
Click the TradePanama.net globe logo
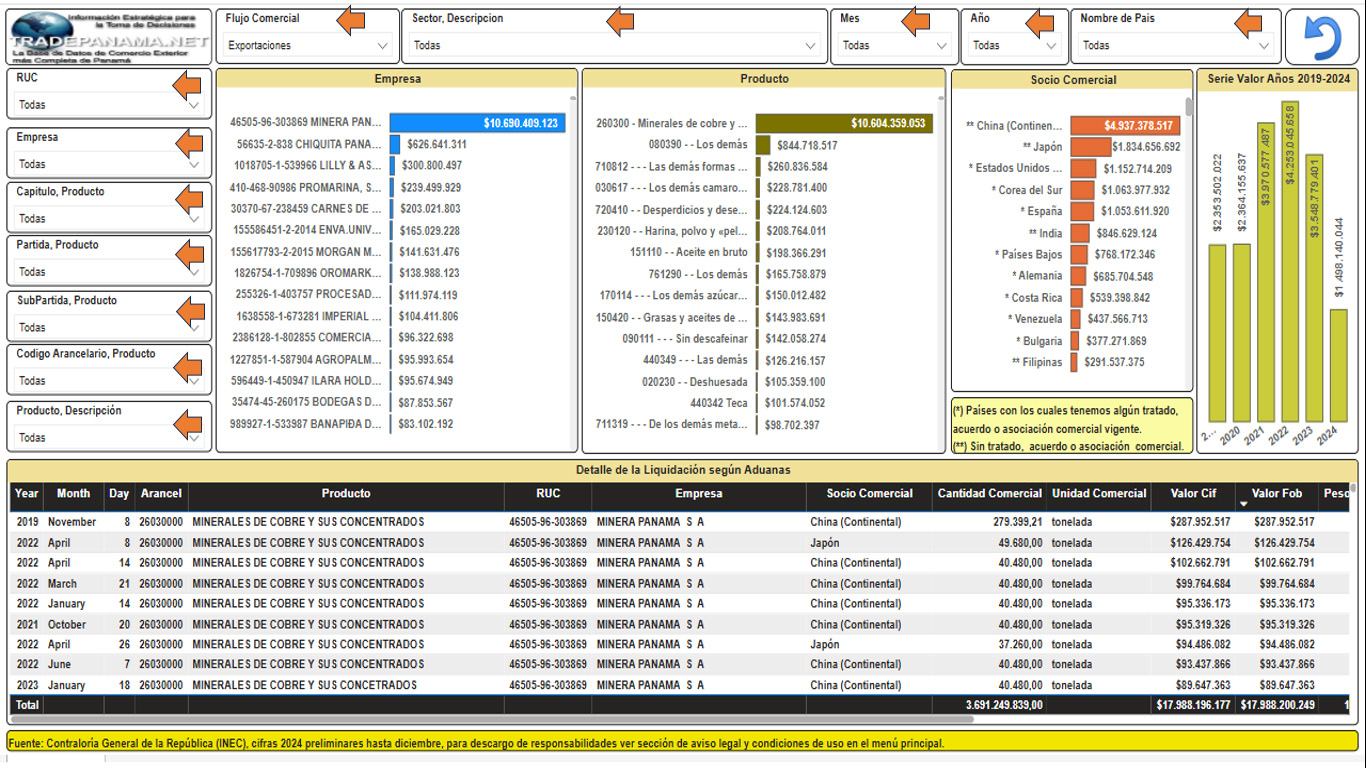110,37
